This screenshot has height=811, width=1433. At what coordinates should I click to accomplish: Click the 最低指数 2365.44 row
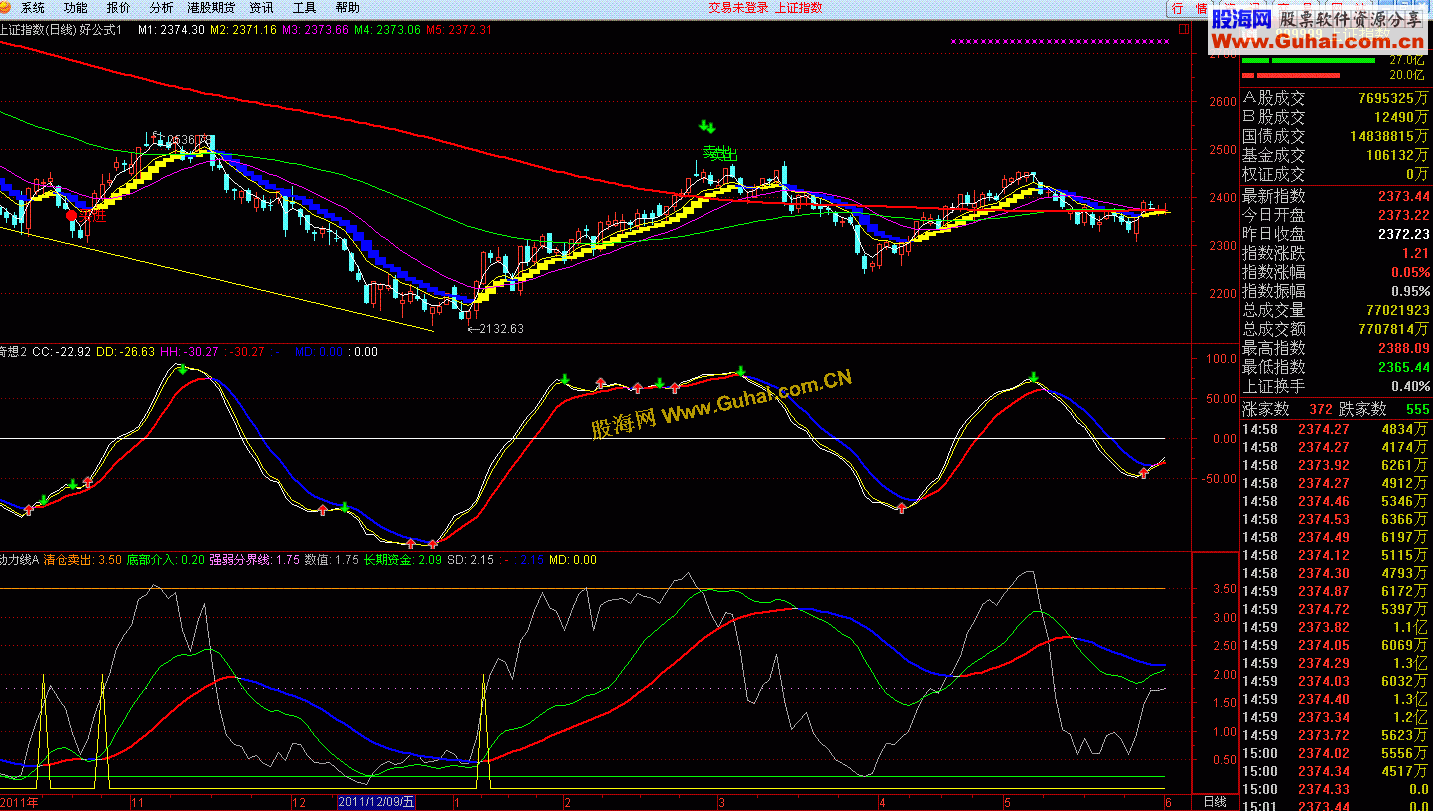coord(1336,367)
